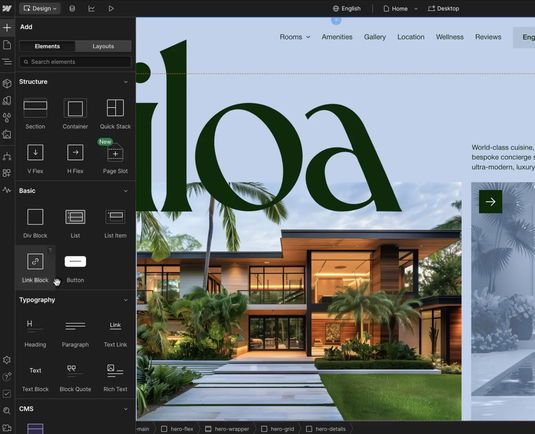Click the rocket-style icon below the gear

pyautogui.click(x=7, y=377)
